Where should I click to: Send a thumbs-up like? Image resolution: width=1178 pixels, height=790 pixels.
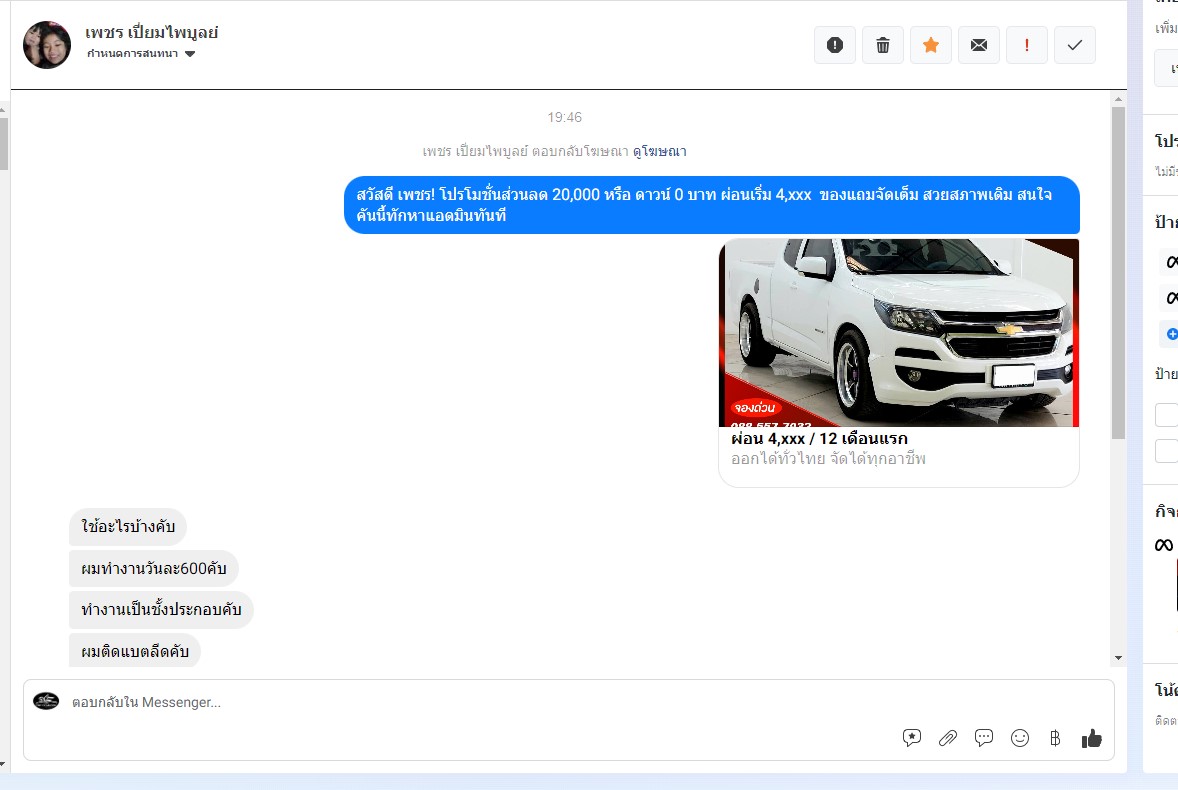(x=1091, y=738)
